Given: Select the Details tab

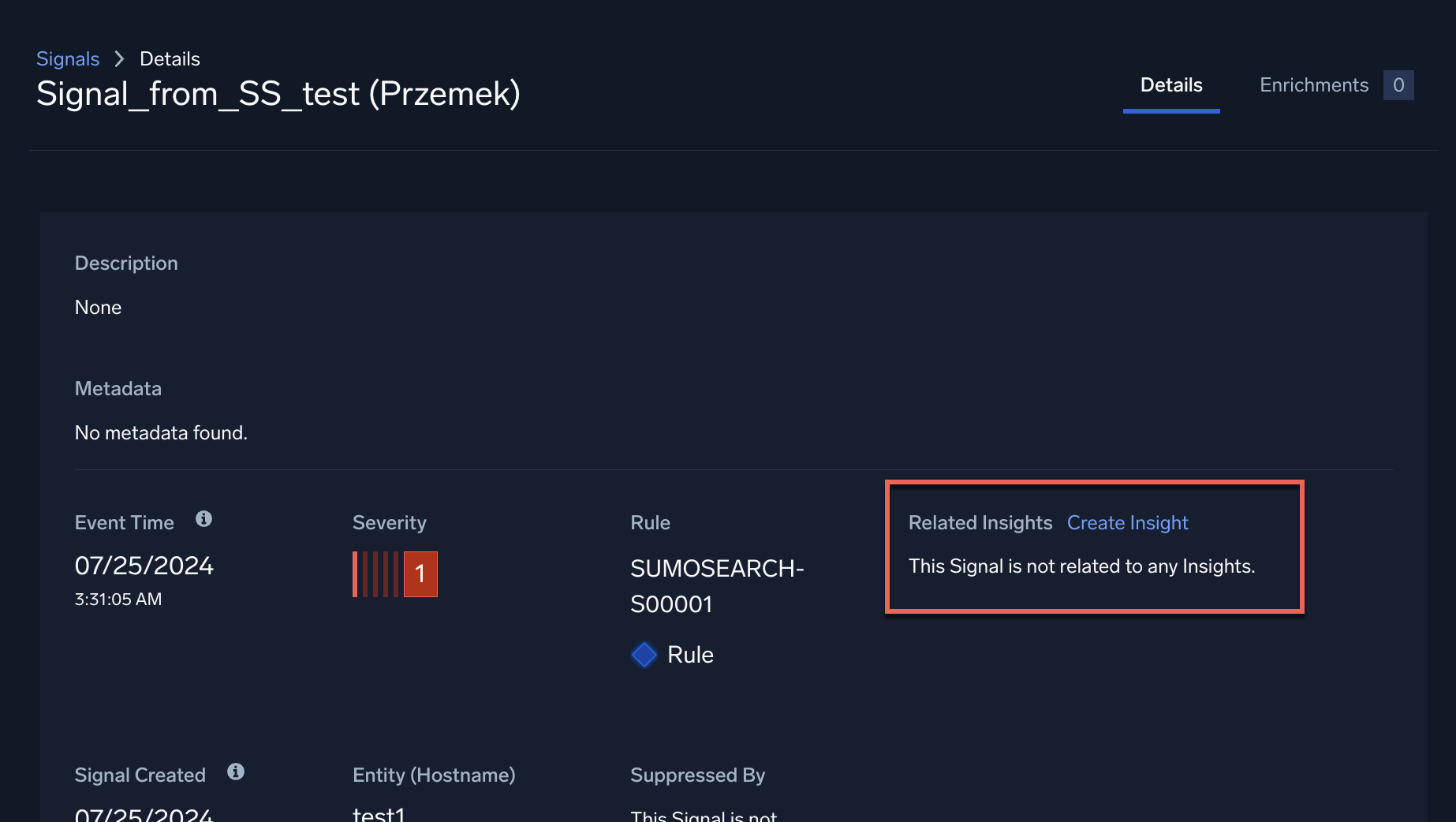Looking at the screenshot, I should 1171,85.
